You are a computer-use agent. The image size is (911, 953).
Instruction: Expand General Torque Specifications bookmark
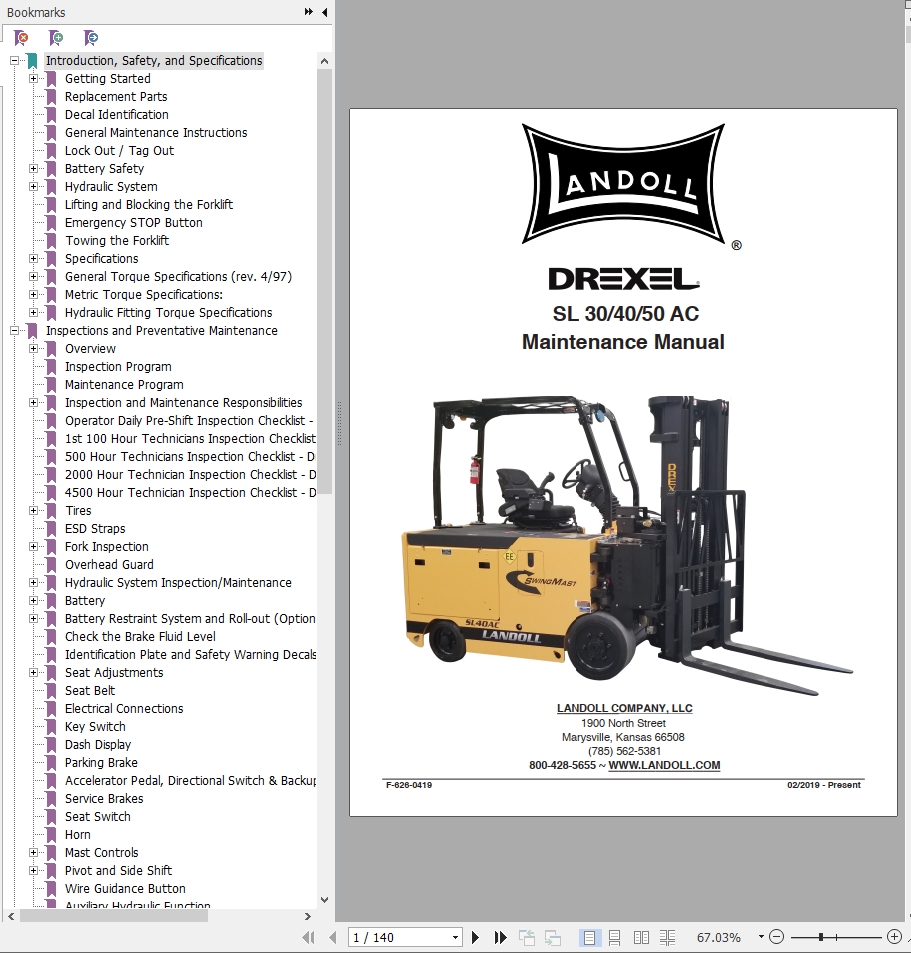click(x=33, y=277)
